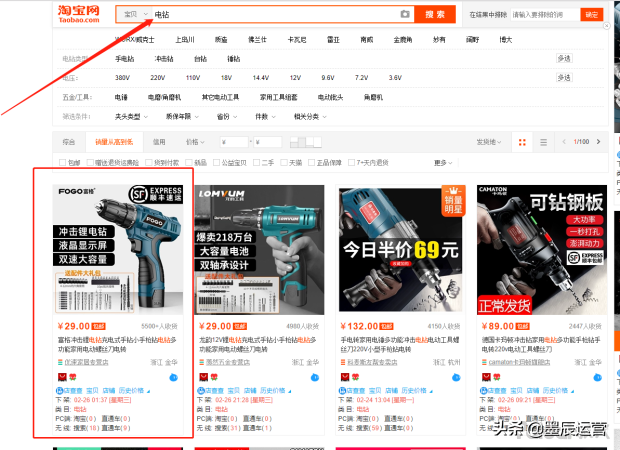Check the 公益宝贝 checkbox

coord(216,163)
